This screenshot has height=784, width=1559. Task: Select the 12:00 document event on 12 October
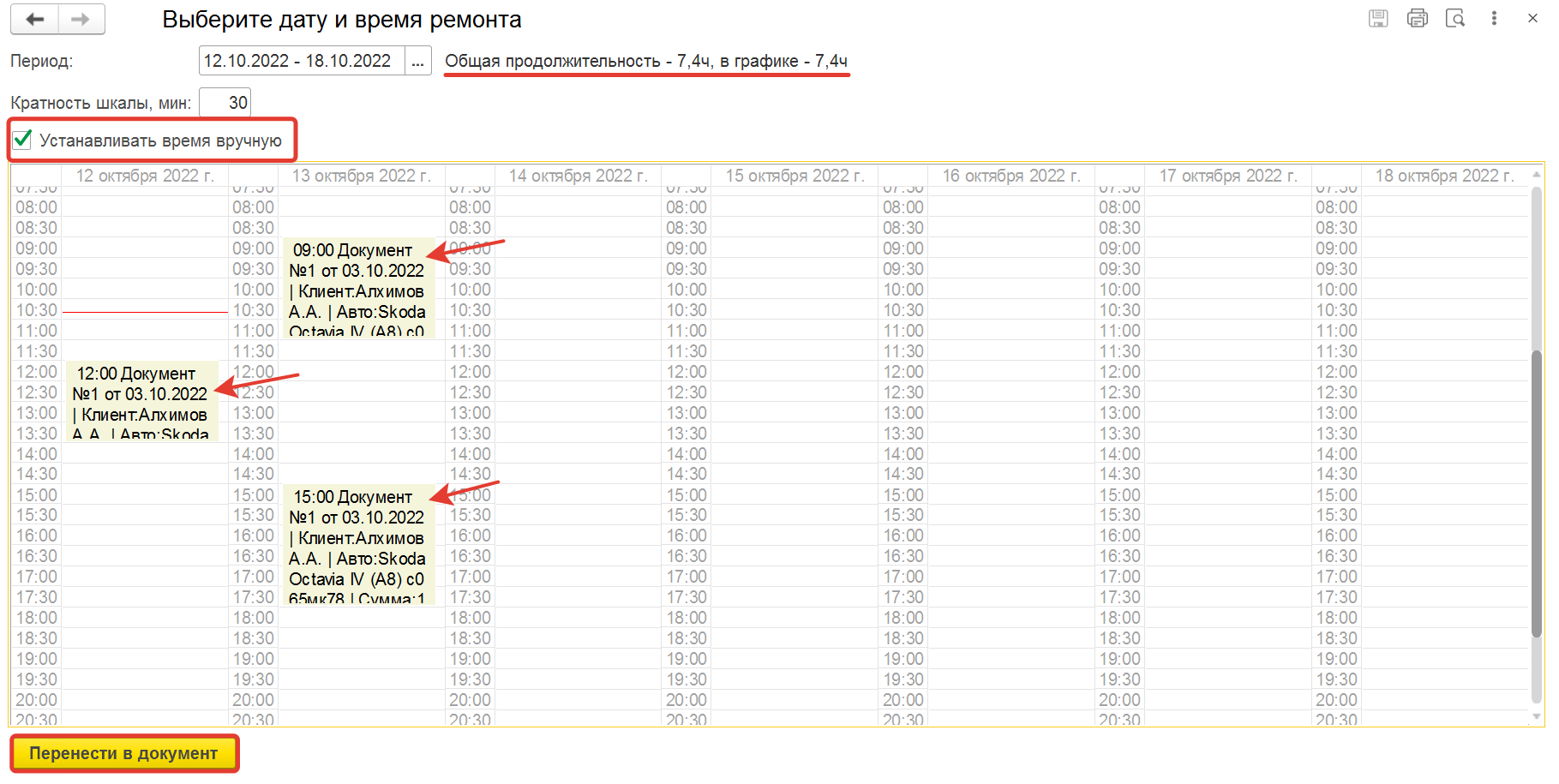[x=141, y=402]
